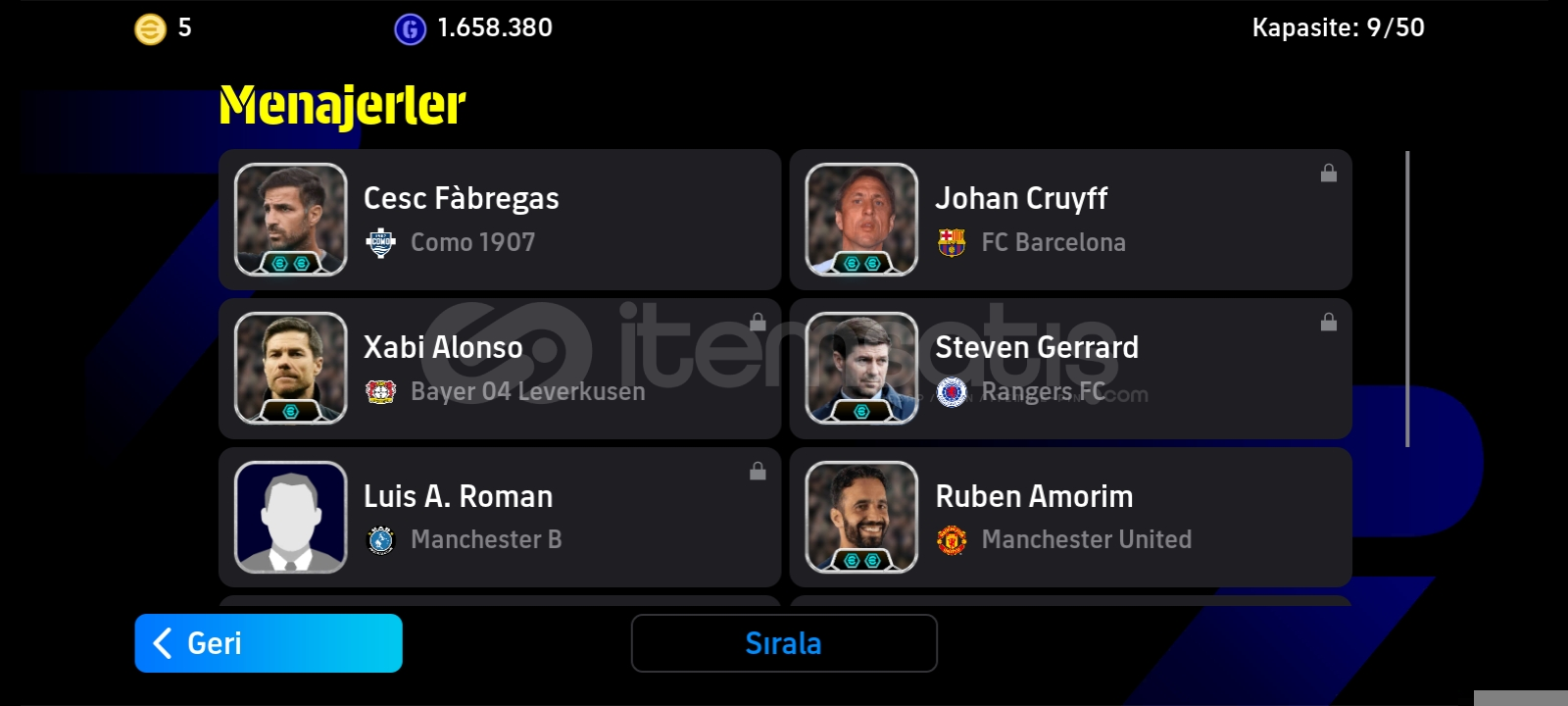Screen dimensions: 1568x706
Task: Open Steven Gerrard's portrait thumbnail
Action: click(x=861, y=369)
